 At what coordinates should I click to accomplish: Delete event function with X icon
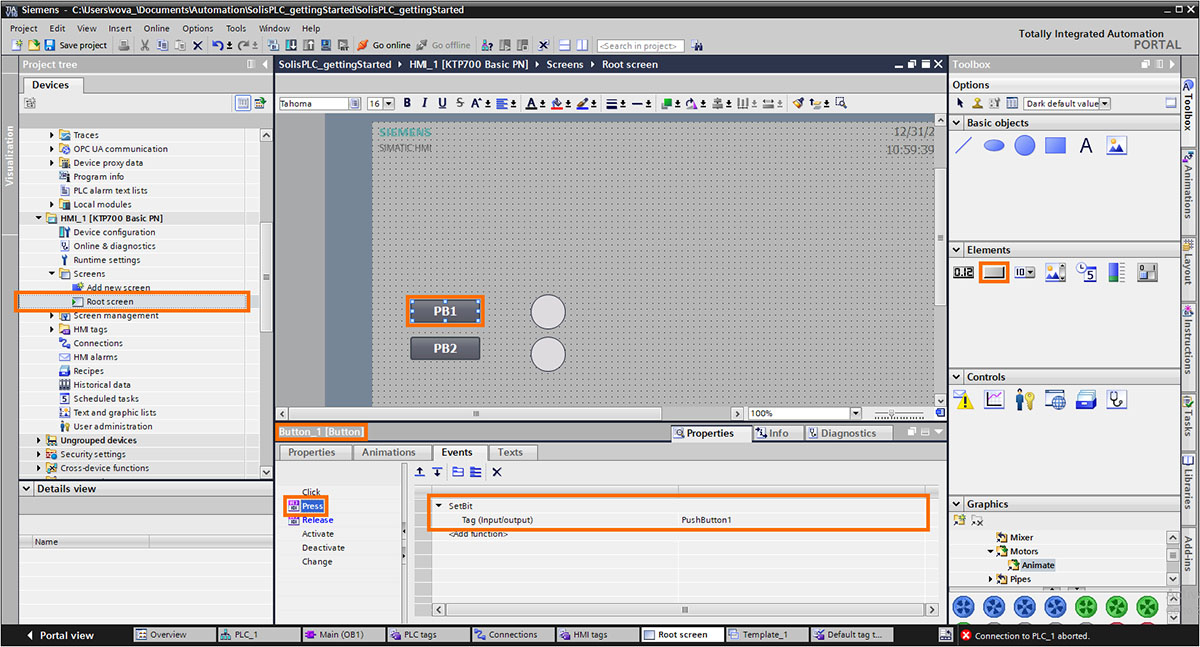[496, 472]
